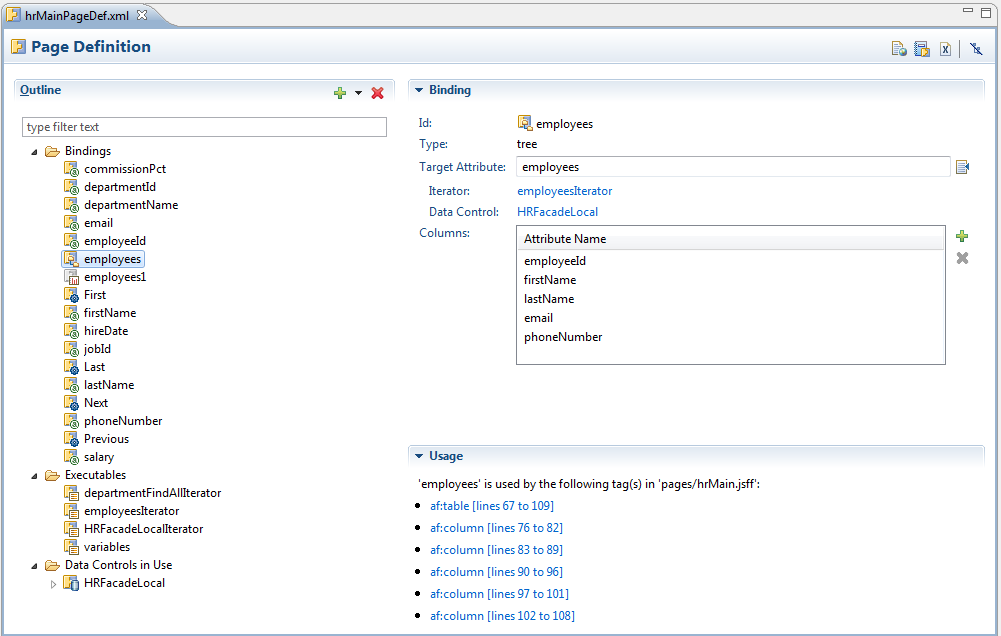Select the employees1 binding in the Outline
Screen dimensions: 1001x636
tap(113, 276)
